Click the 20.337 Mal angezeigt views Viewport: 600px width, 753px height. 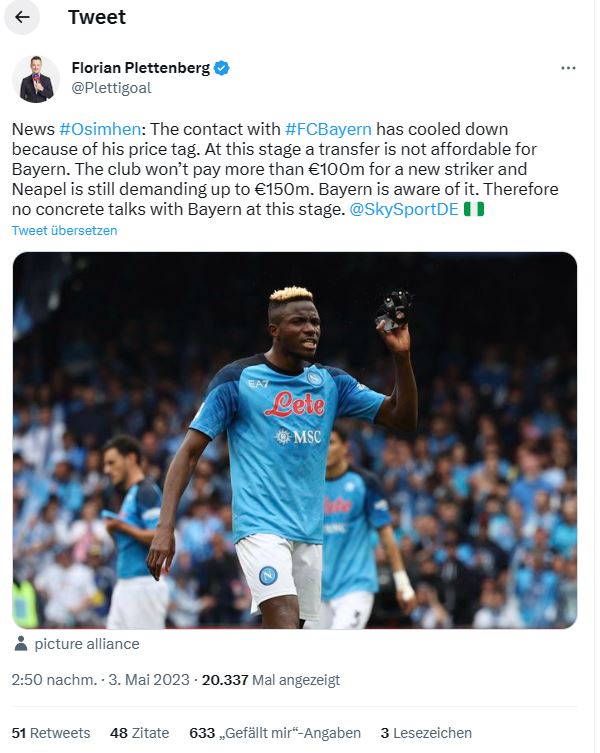point(271,680)
